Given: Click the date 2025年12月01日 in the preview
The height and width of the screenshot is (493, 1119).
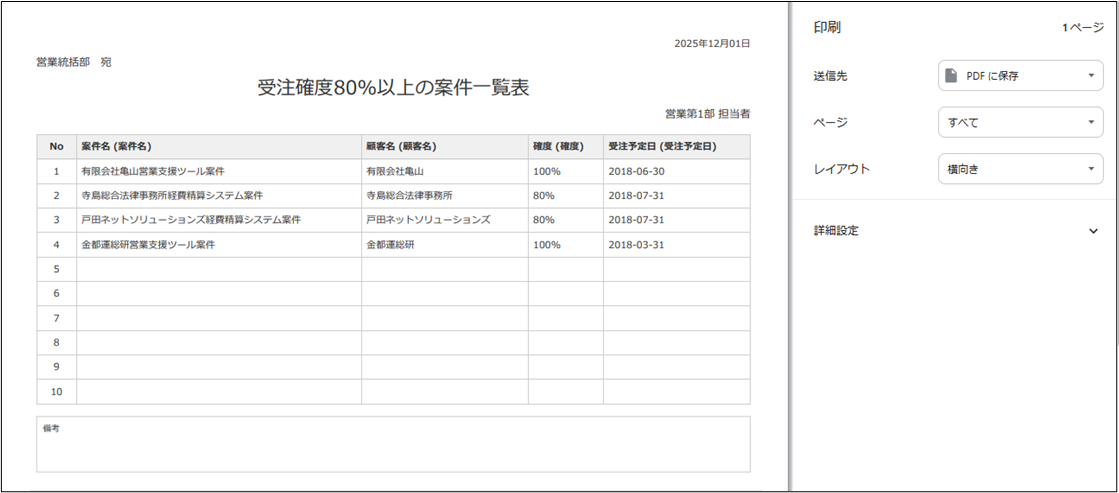Looking at the screenshot, I should pos(712,44).
